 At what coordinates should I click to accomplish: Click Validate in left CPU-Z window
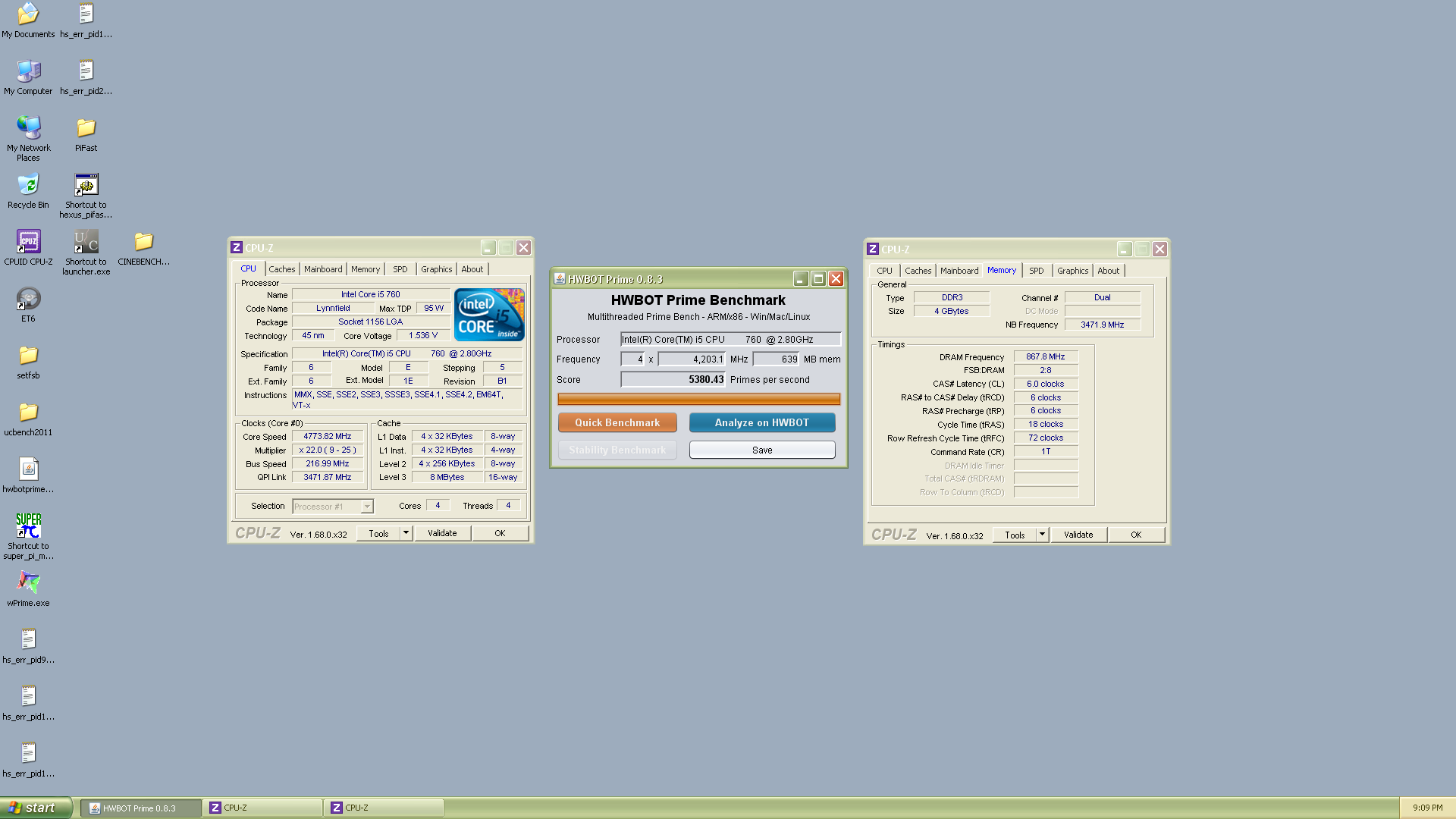[x=442, y=533]
